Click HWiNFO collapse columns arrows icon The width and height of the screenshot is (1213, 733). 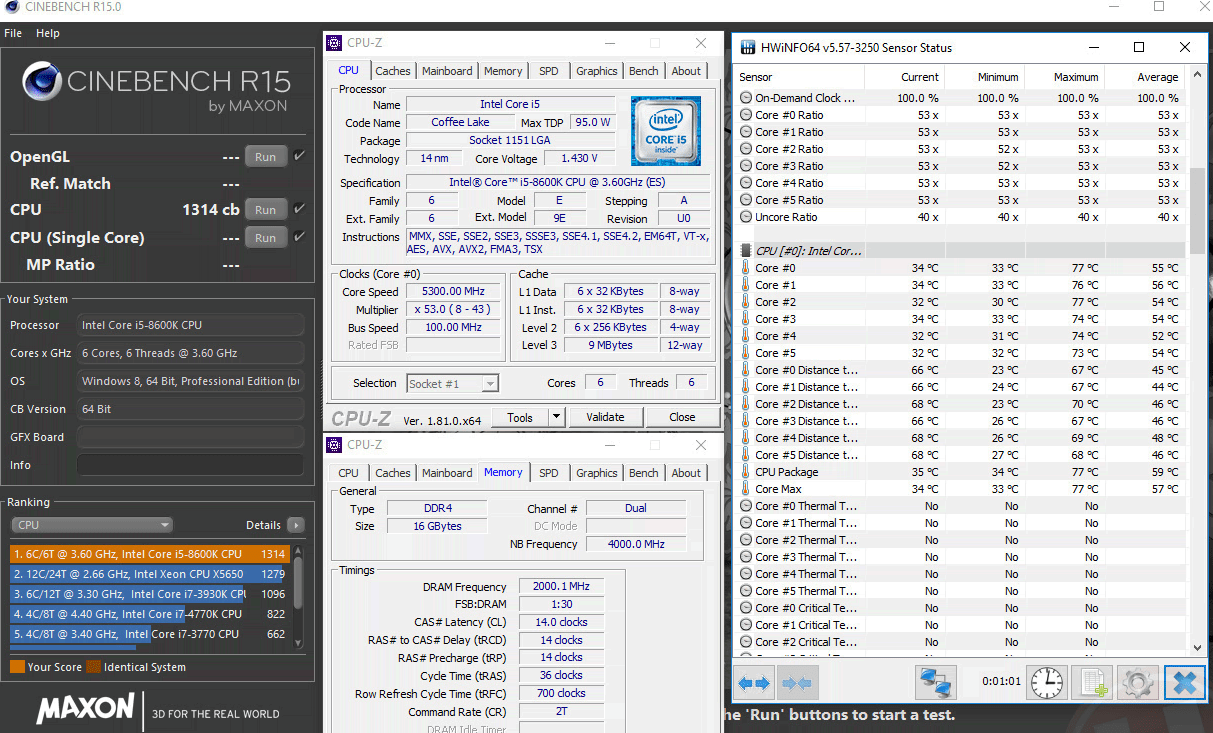click(796, 683)
